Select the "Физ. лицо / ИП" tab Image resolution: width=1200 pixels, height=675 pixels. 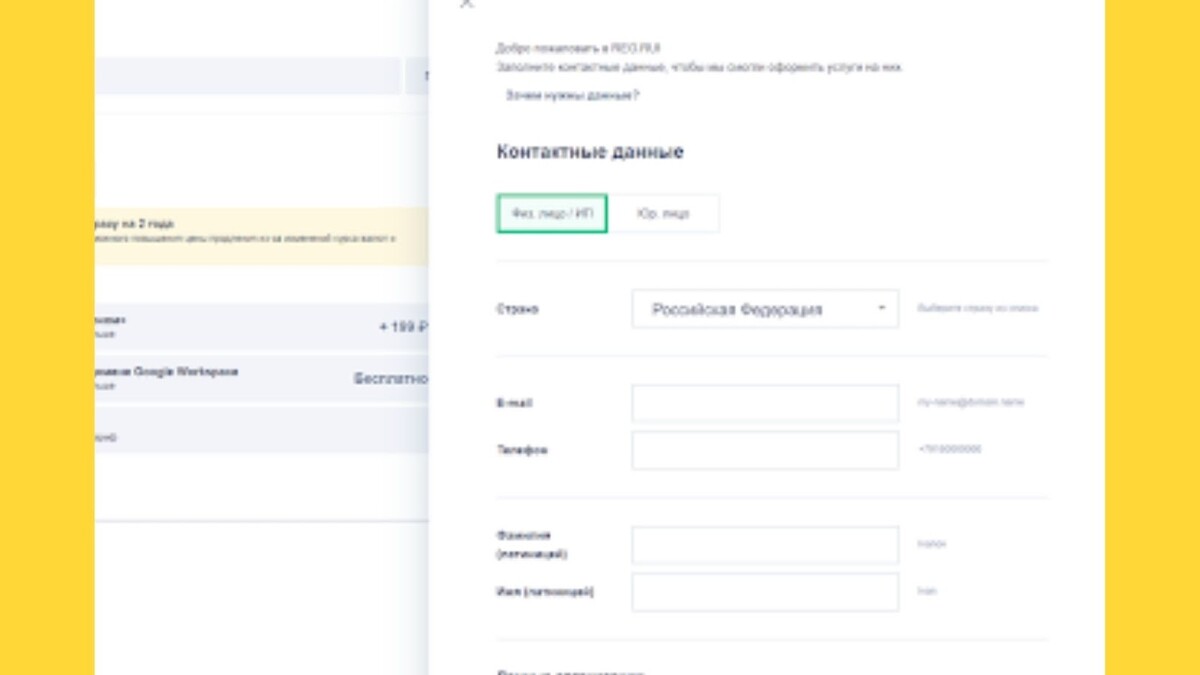552,213
